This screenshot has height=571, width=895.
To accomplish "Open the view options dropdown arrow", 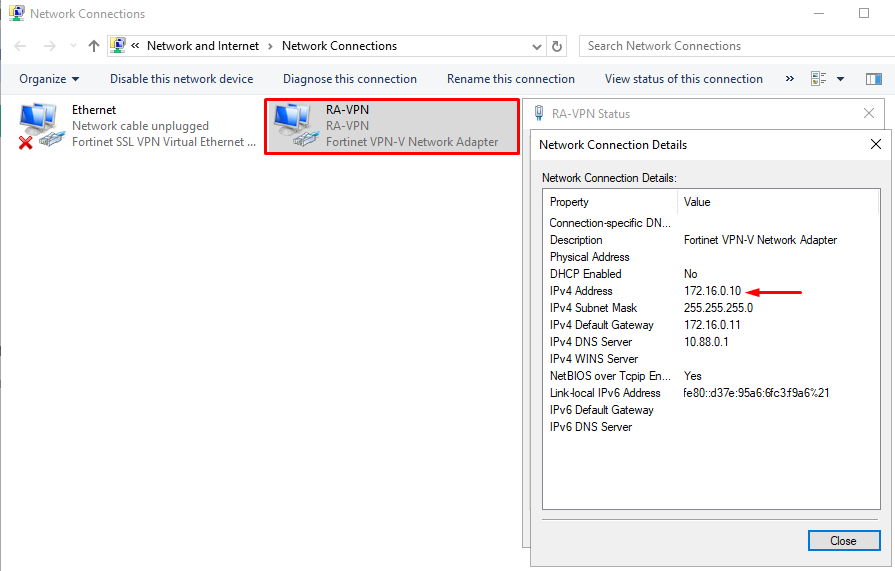I will point(840,79).
